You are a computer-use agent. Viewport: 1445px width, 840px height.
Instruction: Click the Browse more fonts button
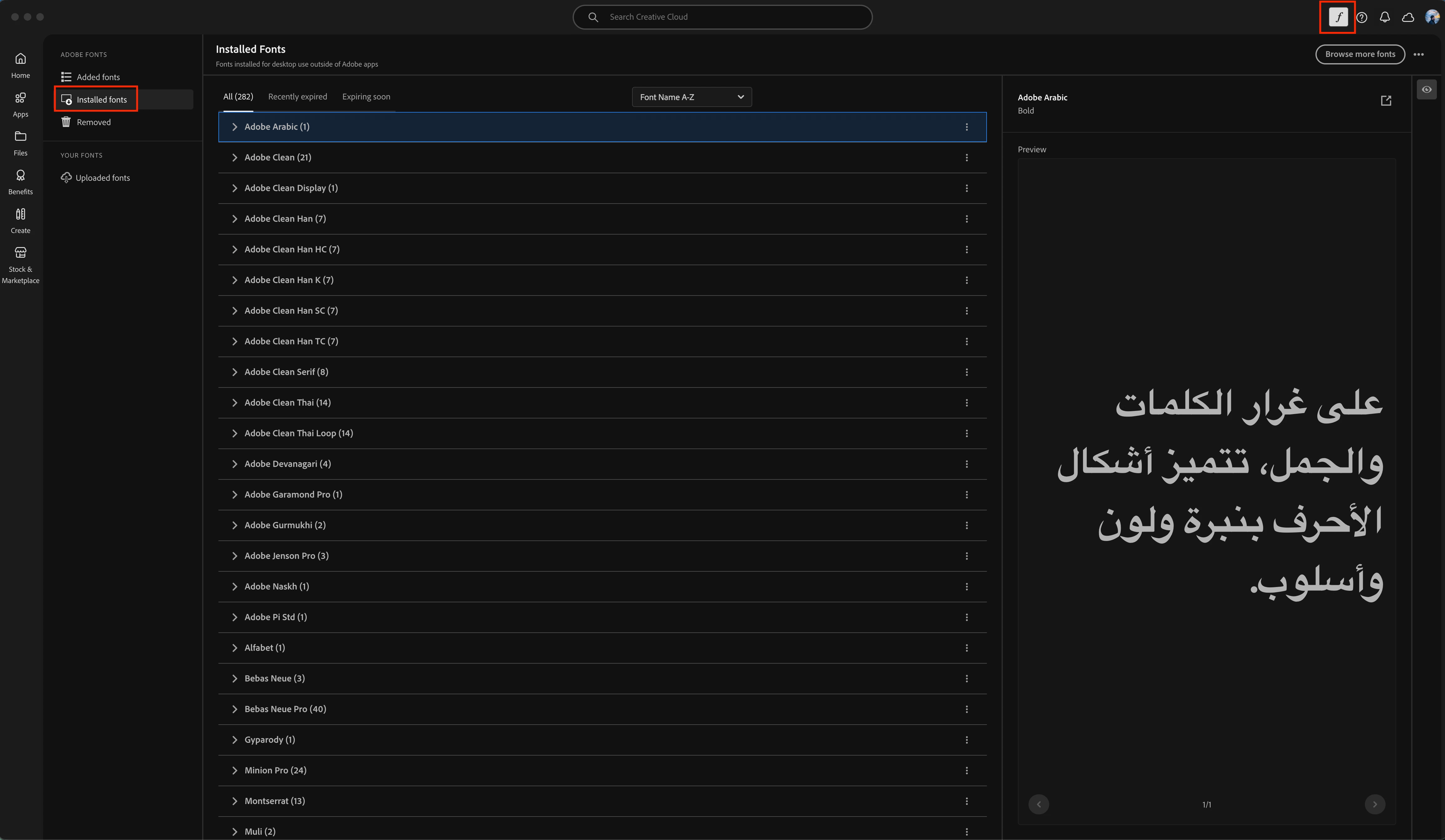(1360, 54)
